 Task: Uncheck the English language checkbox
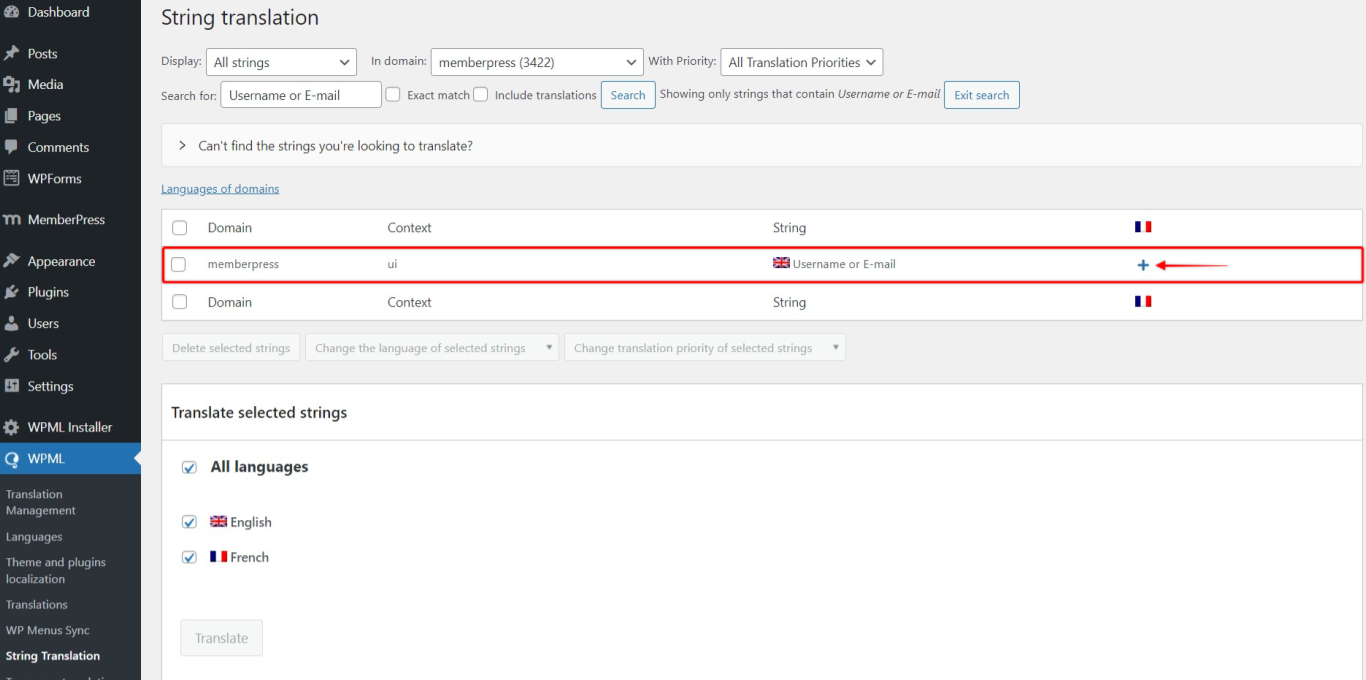[189, 522]
